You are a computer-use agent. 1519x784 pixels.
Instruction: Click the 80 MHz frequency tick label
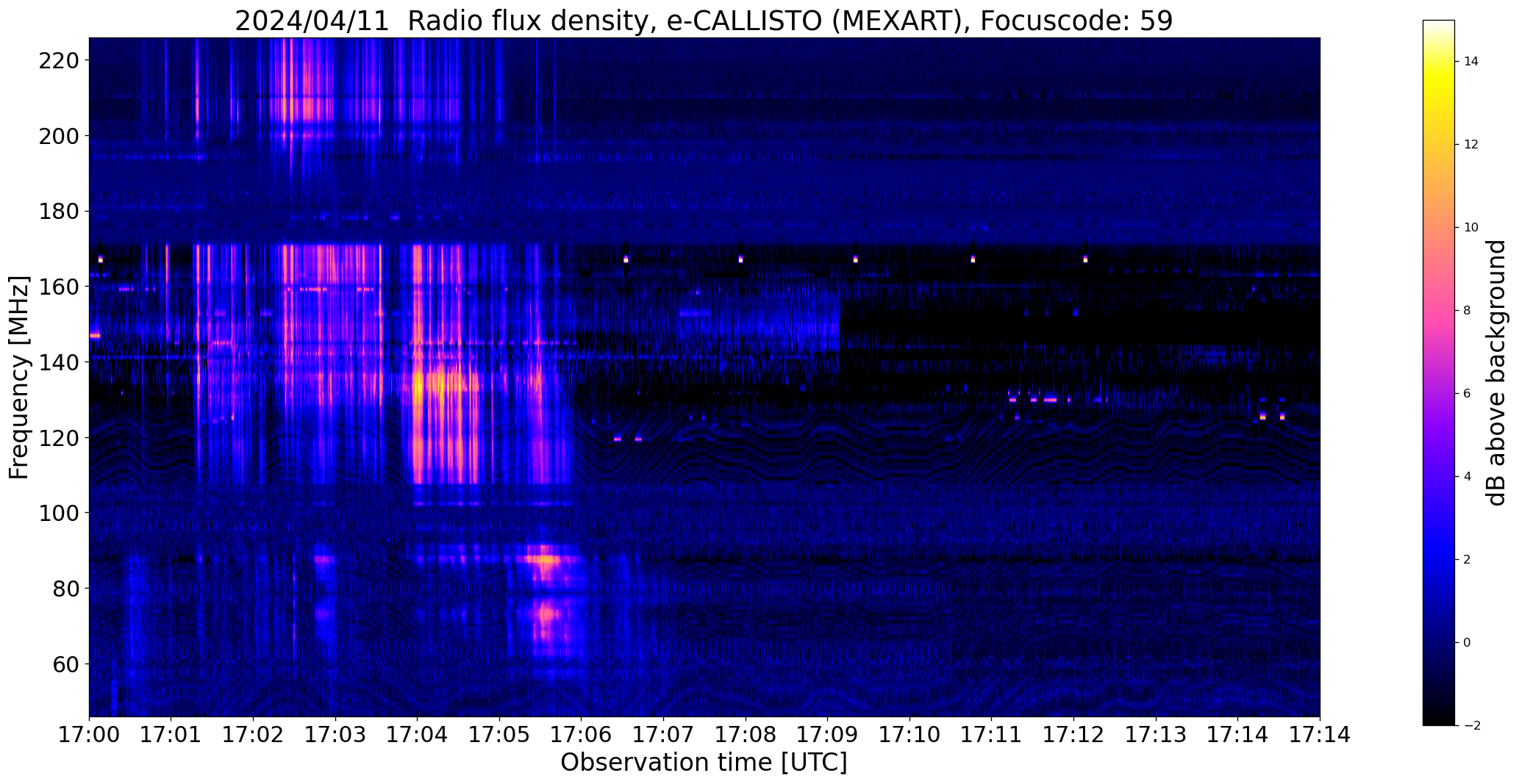65,589
